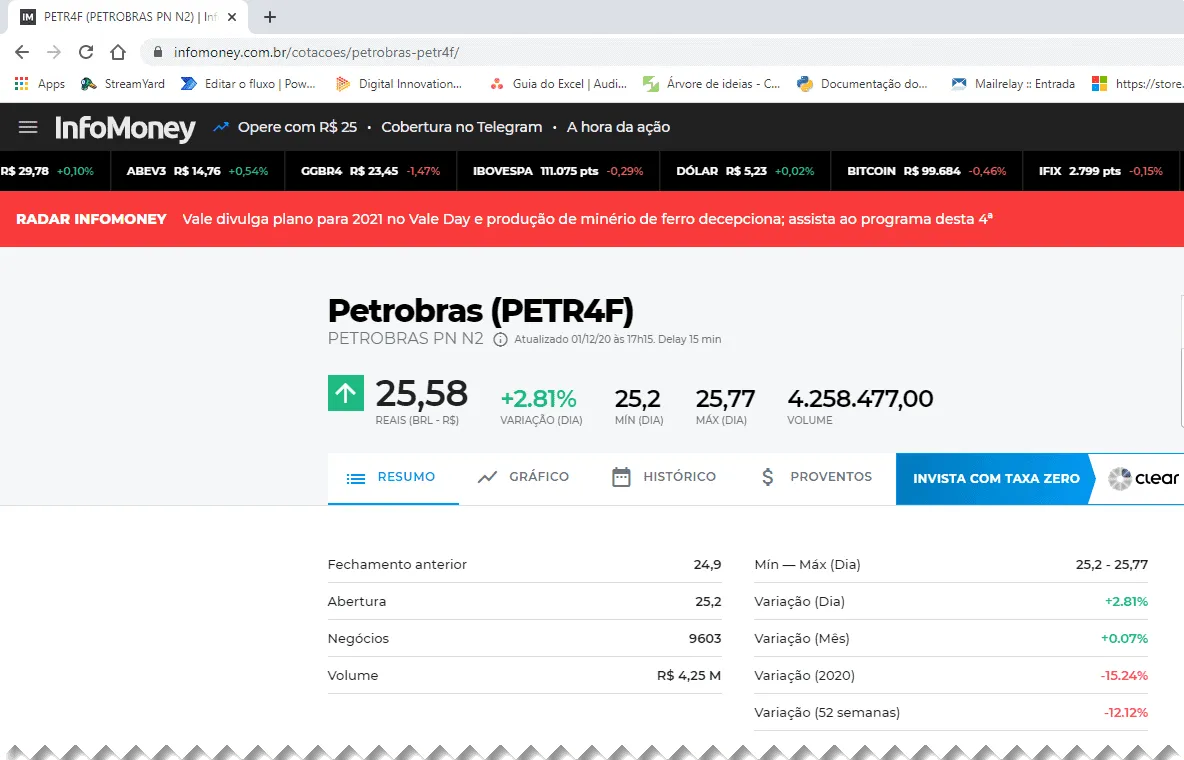
Task: Go to browser home via house icon
Action: click(118, 52)
